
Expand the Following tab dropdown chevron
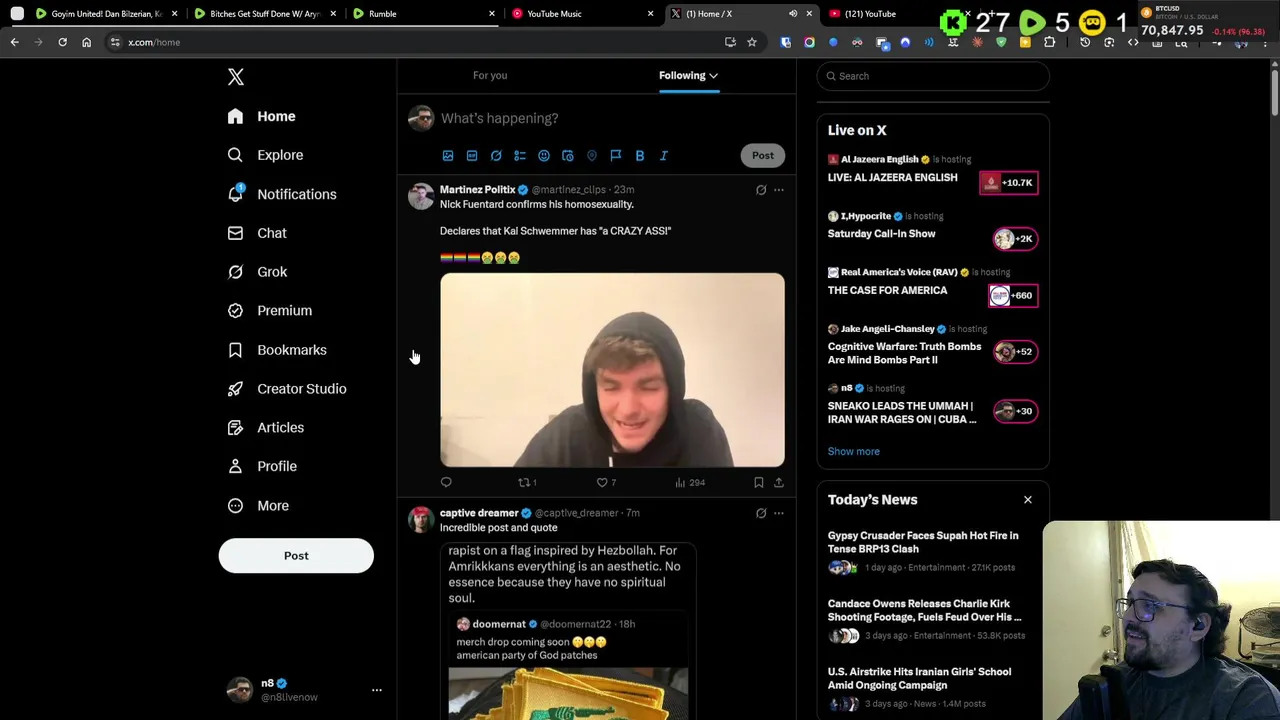[713, 75]
